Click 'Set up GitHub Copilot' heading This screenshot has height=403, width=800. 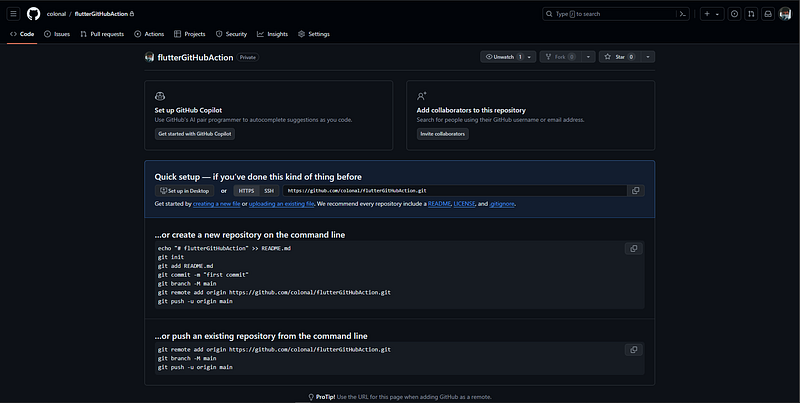pos(188,110)
